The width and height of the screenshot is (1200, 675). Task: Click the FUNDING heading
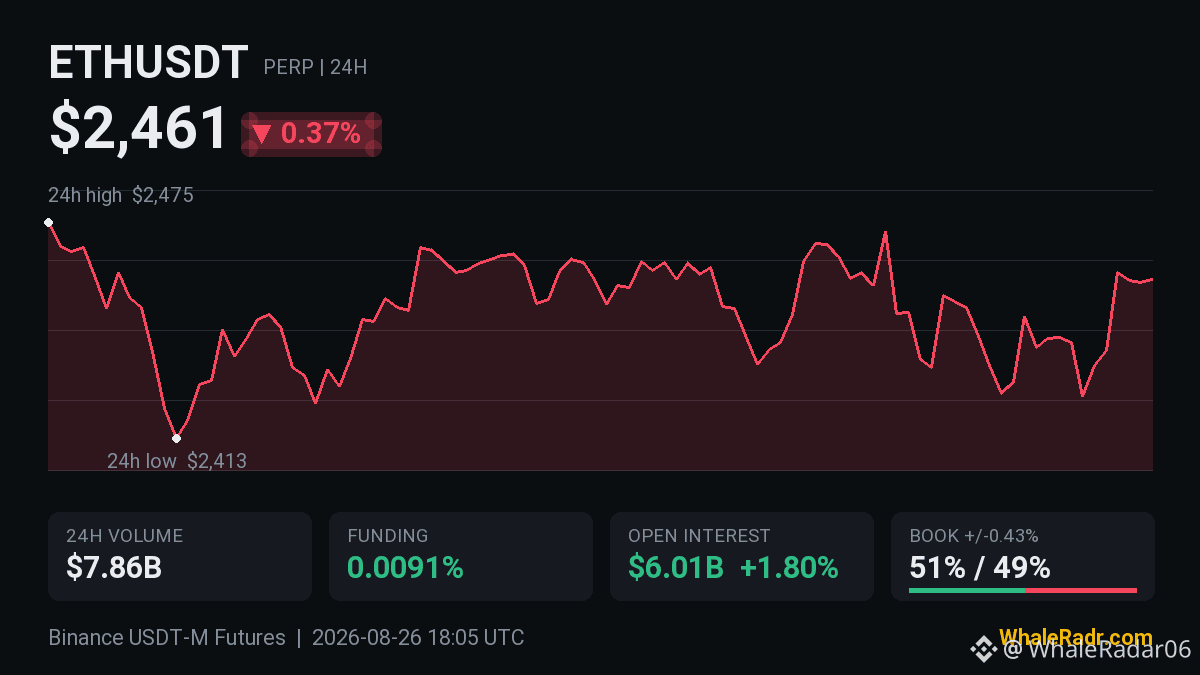[387, 536]
